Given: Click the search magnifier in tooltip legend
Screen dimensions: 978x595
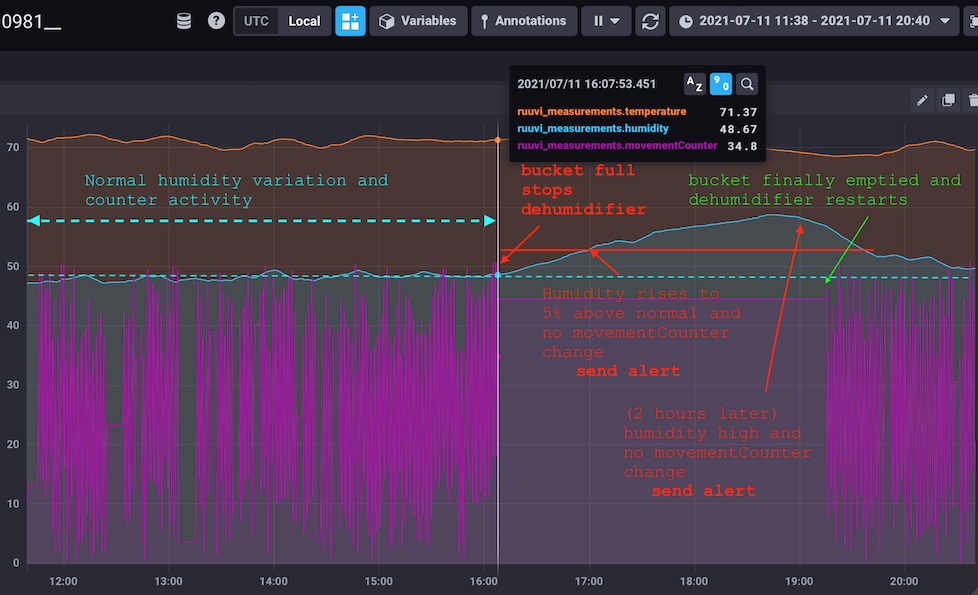Looking at the screenshot, I should tap(747, 84).
